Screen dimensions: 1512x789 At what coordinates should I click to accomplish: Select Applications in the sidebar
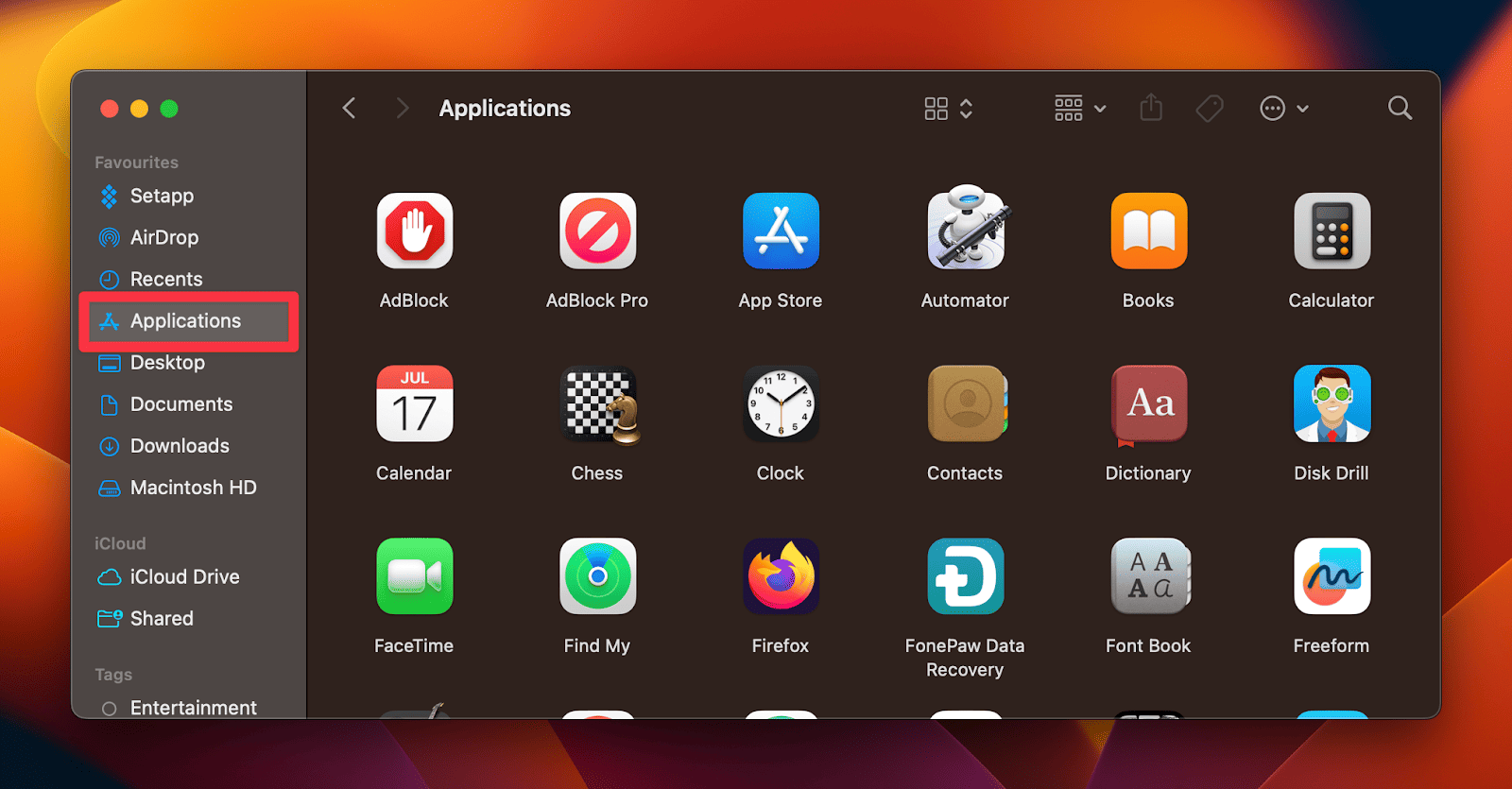(189, 321)
